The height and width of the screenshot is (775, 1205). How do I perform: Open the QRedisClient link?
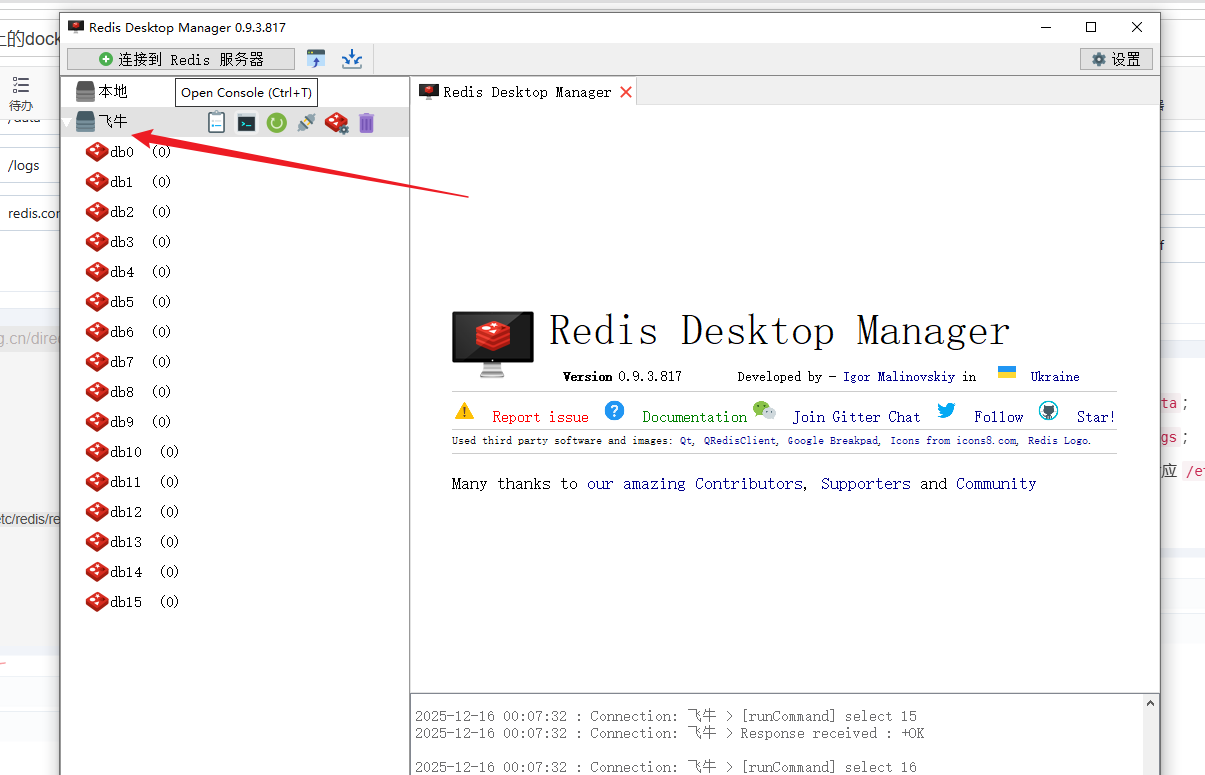pyautogui.click(x=741, y=441)
